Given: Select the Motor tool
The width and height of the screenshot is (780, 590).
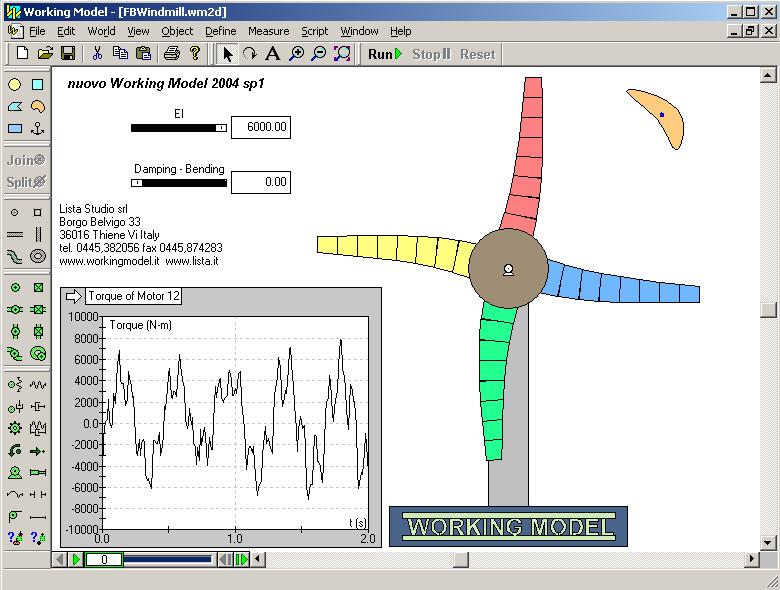Looking at the screenshot, I should click(15, 473).
